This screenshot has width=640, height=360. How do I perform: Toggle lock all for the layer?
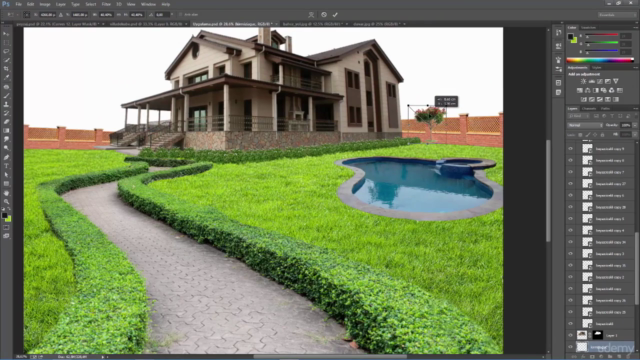(602, 135)
